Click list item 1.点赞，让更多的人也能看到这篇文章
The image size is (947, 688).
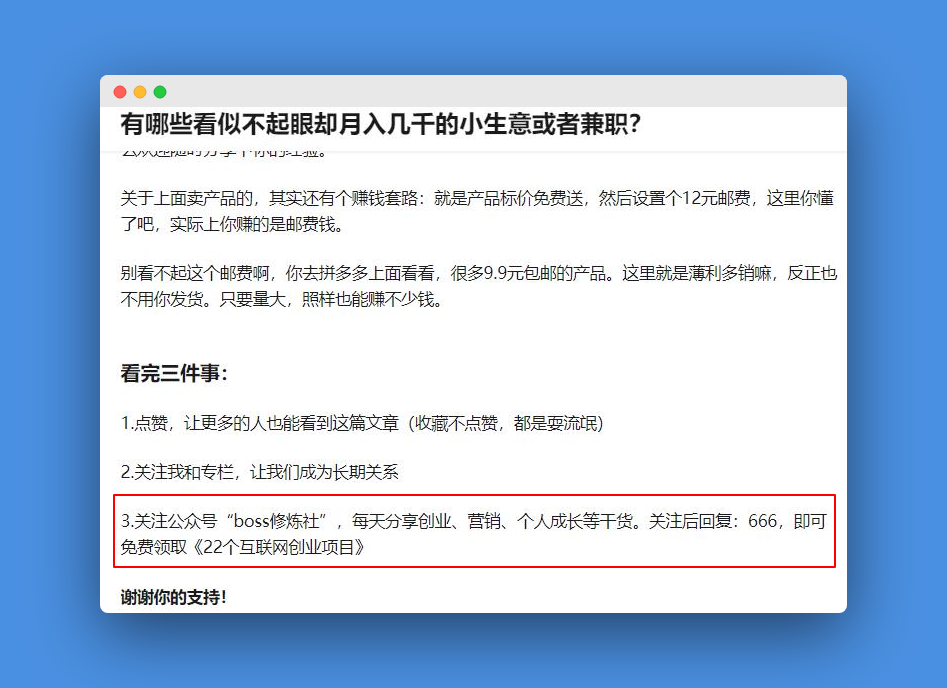(362, 423)
